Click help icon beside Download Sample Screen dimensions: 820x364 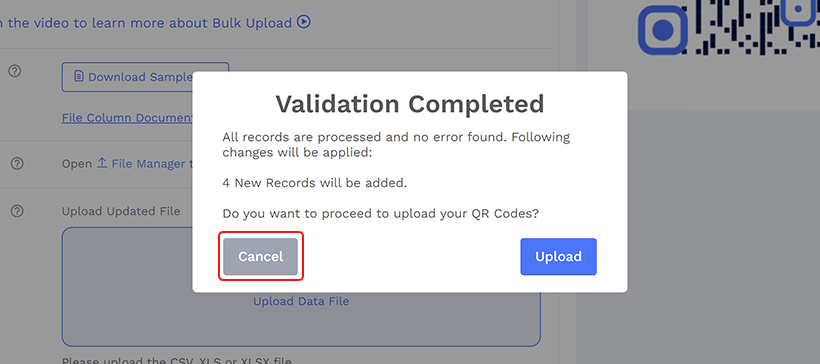click(15, 71)
